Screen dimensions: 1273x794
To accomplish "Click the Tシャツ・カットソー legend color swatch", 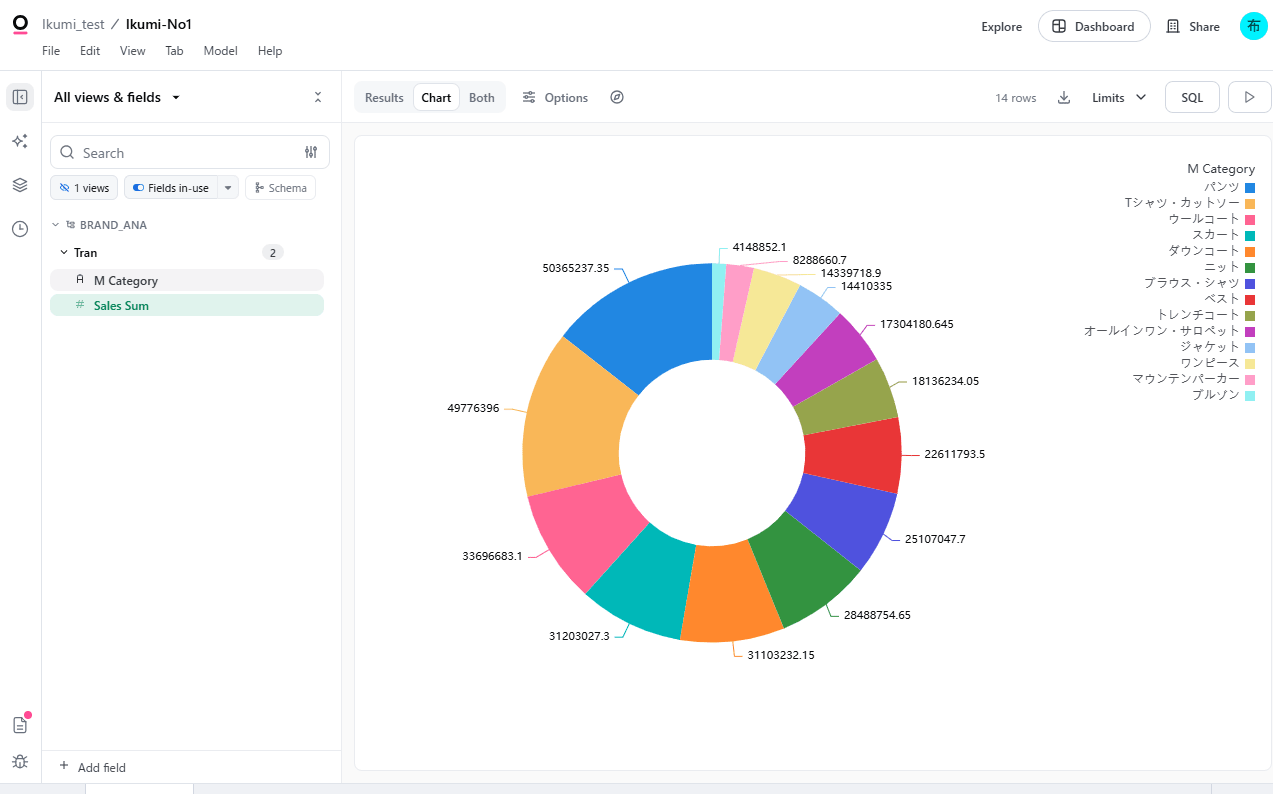I will 1250,203.
